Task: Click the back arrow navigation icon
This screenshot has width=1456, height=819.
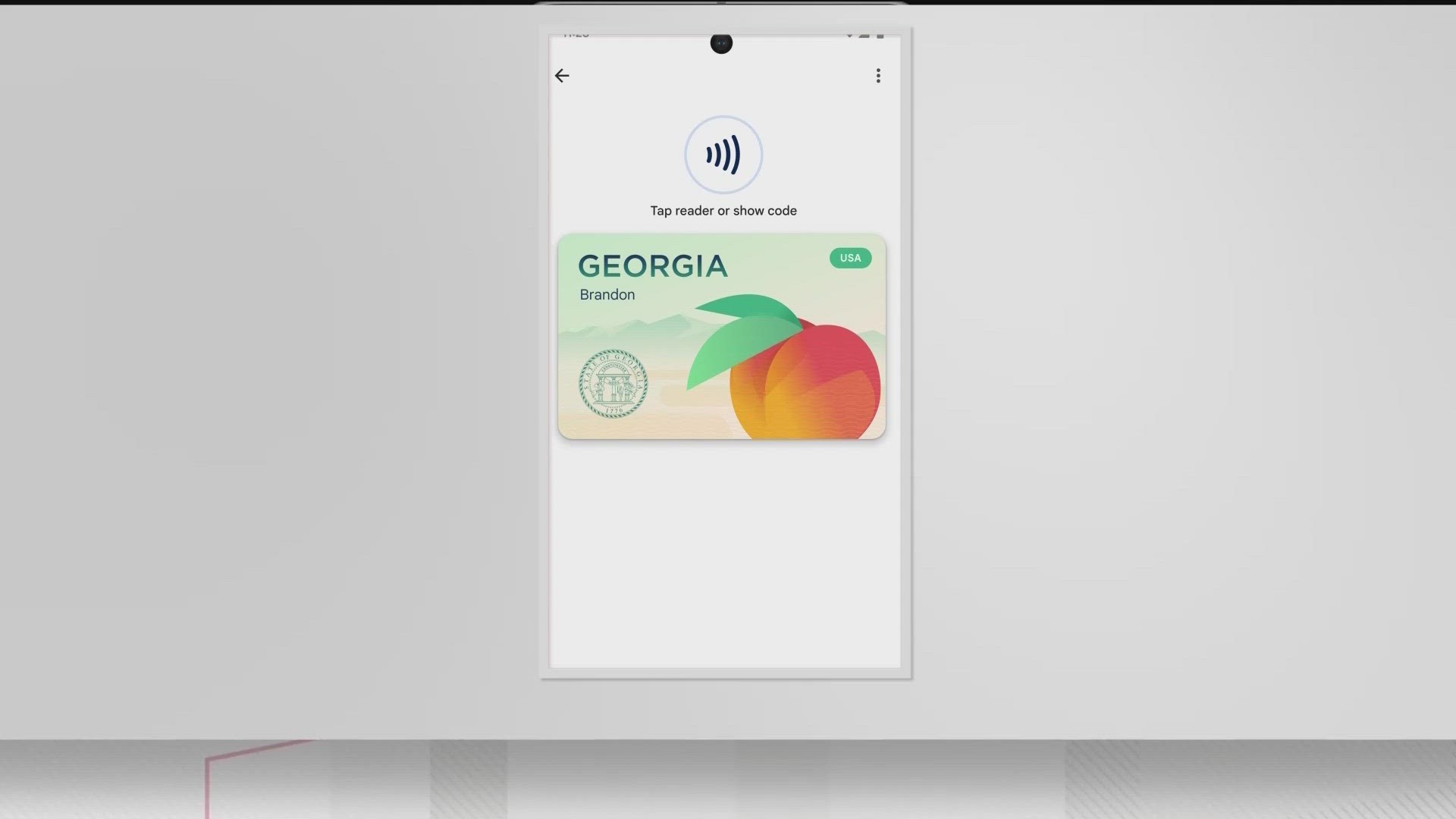Action: tap(562, 75)
